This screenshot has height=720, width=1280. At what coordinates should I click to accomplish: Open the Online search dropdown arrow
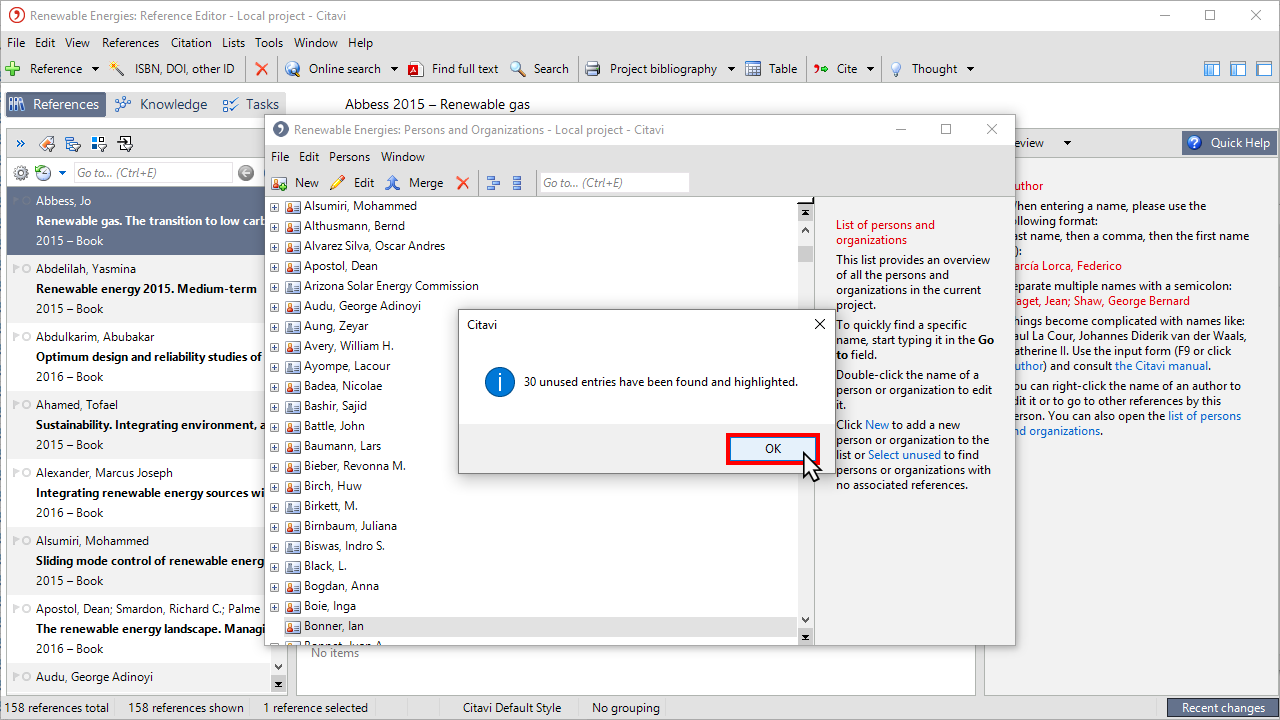coord(394,69)
